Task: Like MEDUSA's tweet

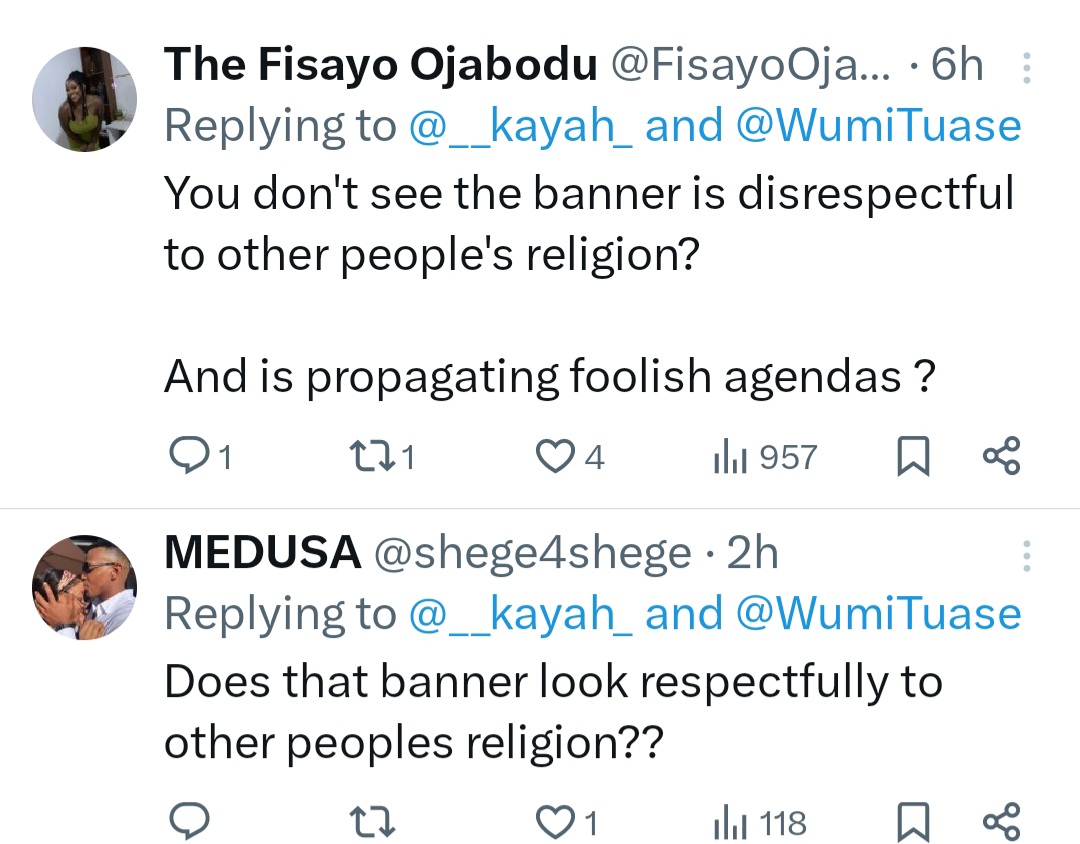Action: [x=553, y=823]
